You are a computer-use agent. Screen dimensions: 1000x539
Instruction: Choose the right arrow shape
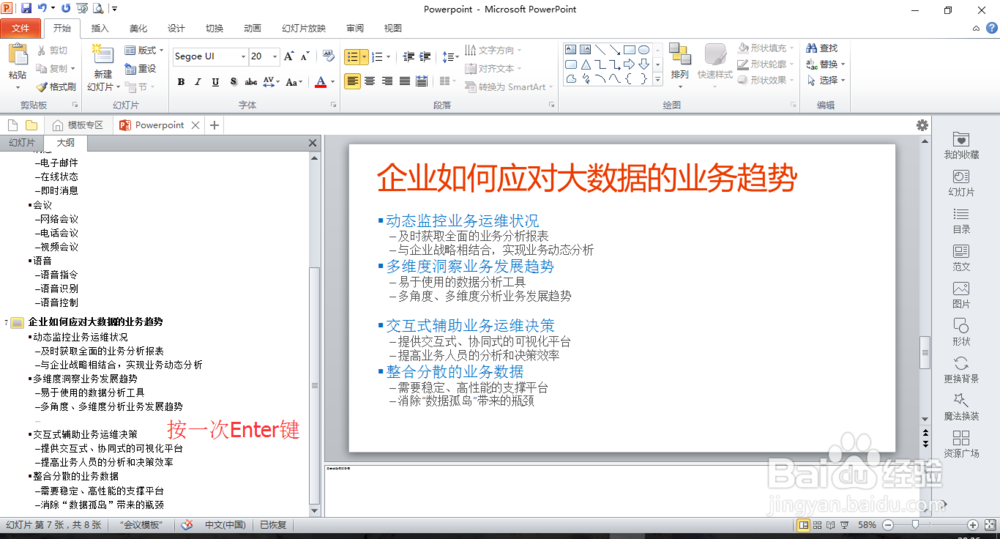point(629,64)
